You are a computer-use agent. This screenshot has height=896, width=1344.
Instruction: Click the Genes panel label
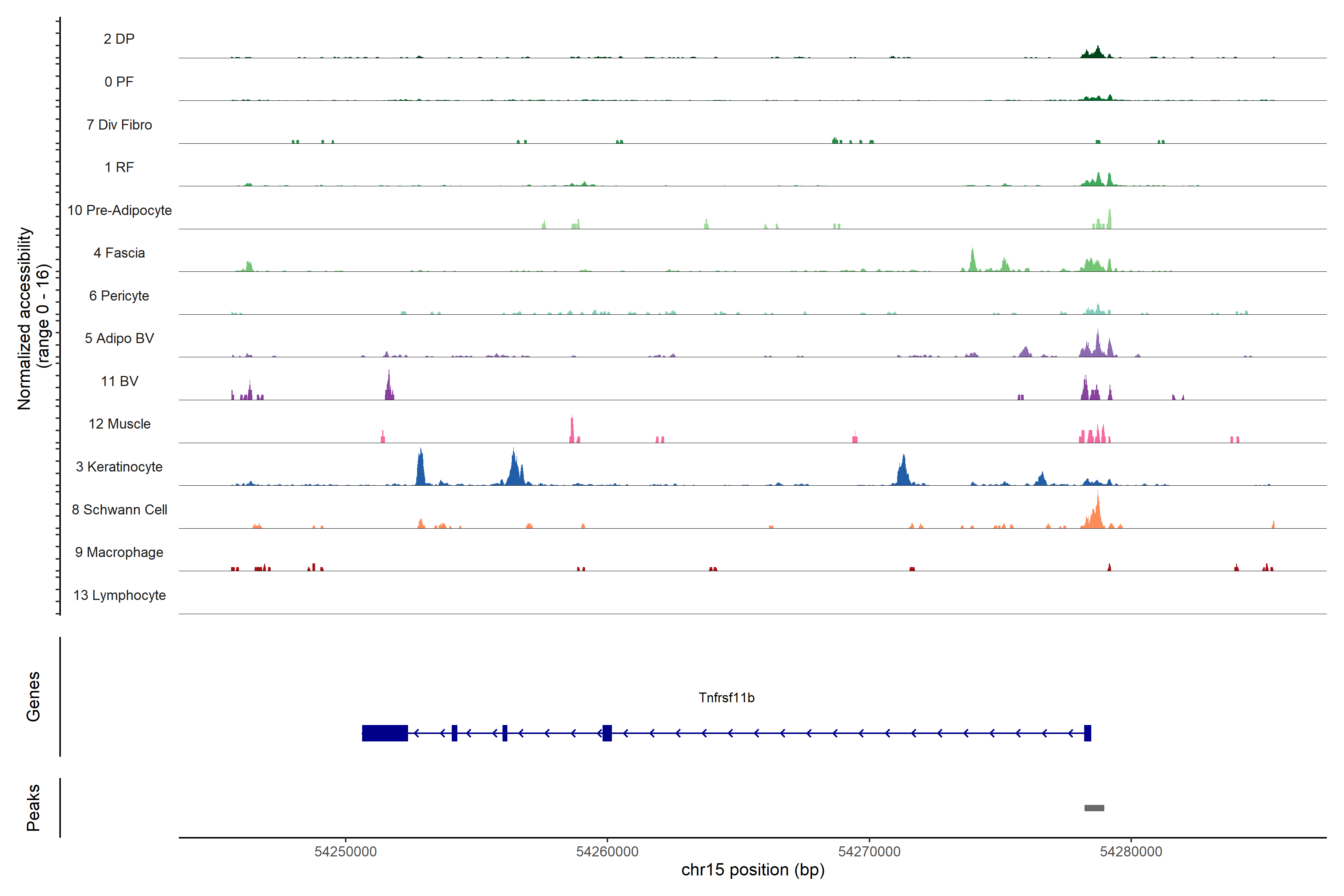tap(33, 697)
